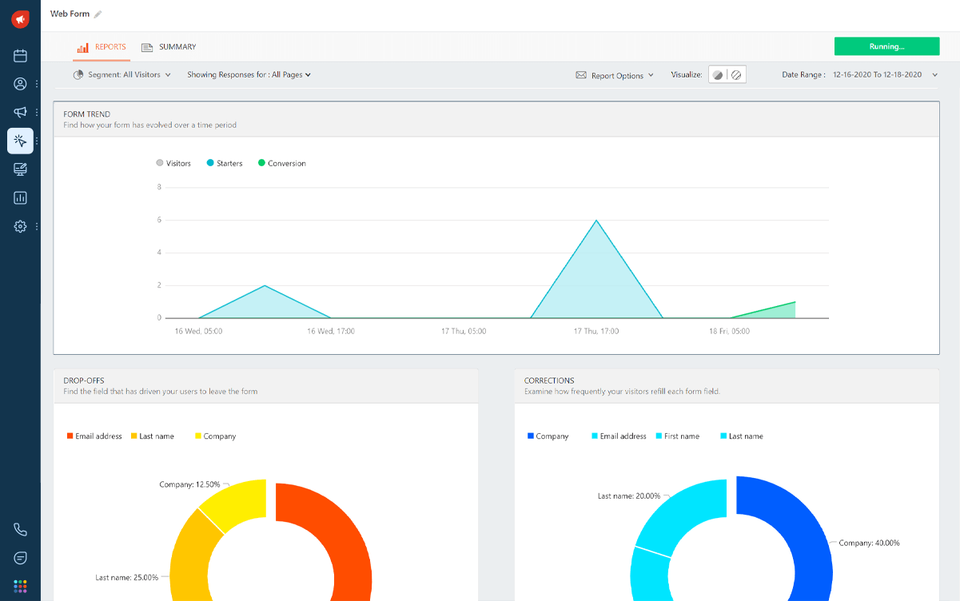This screenshot has width=960, height=601.
Task: Click the green Running button
Action: 886,46
